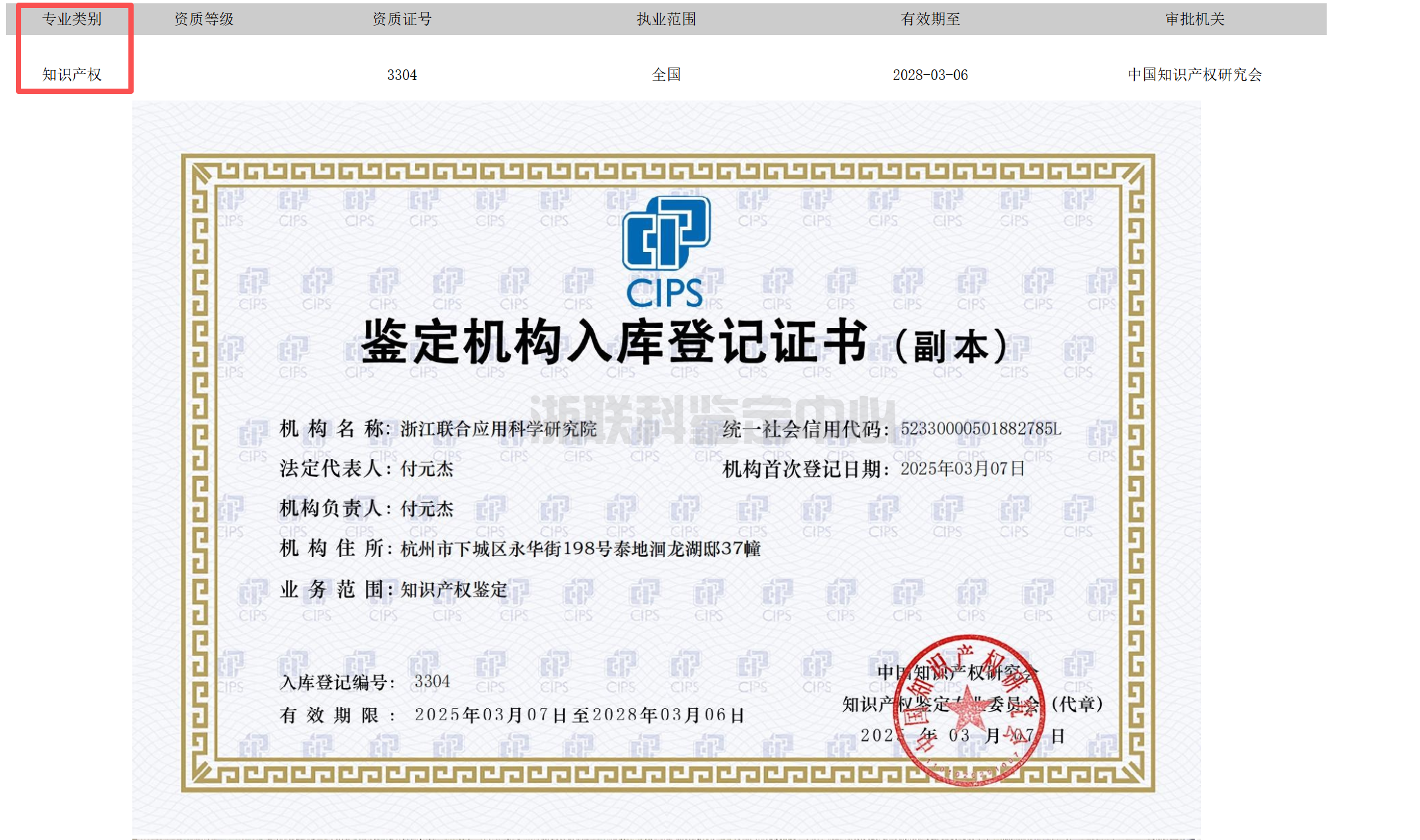Select the certificate number 3304 in the table
The width and height of the screenshot is (1420, 840).
coord(401,75)
